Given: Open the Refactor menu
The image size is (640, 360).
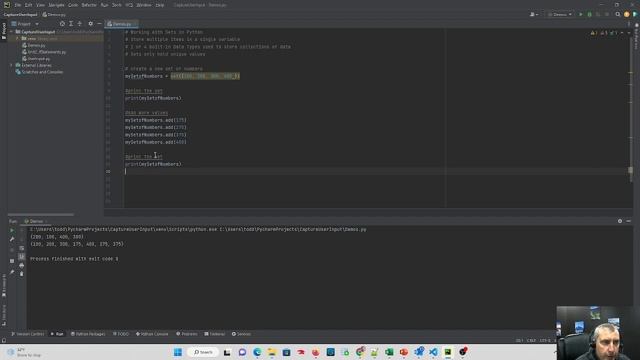Looking at the screenshot, I should point(89,5).
